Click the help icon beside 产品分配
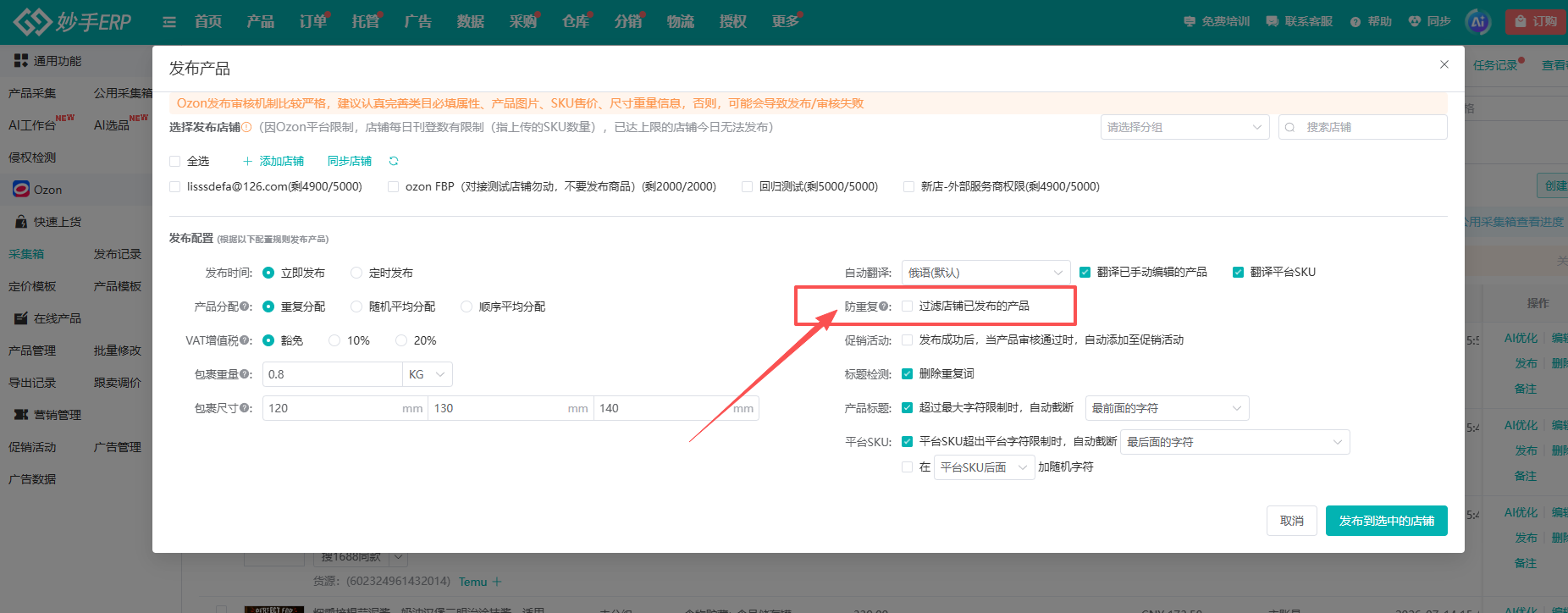 (x=245, y=306)
